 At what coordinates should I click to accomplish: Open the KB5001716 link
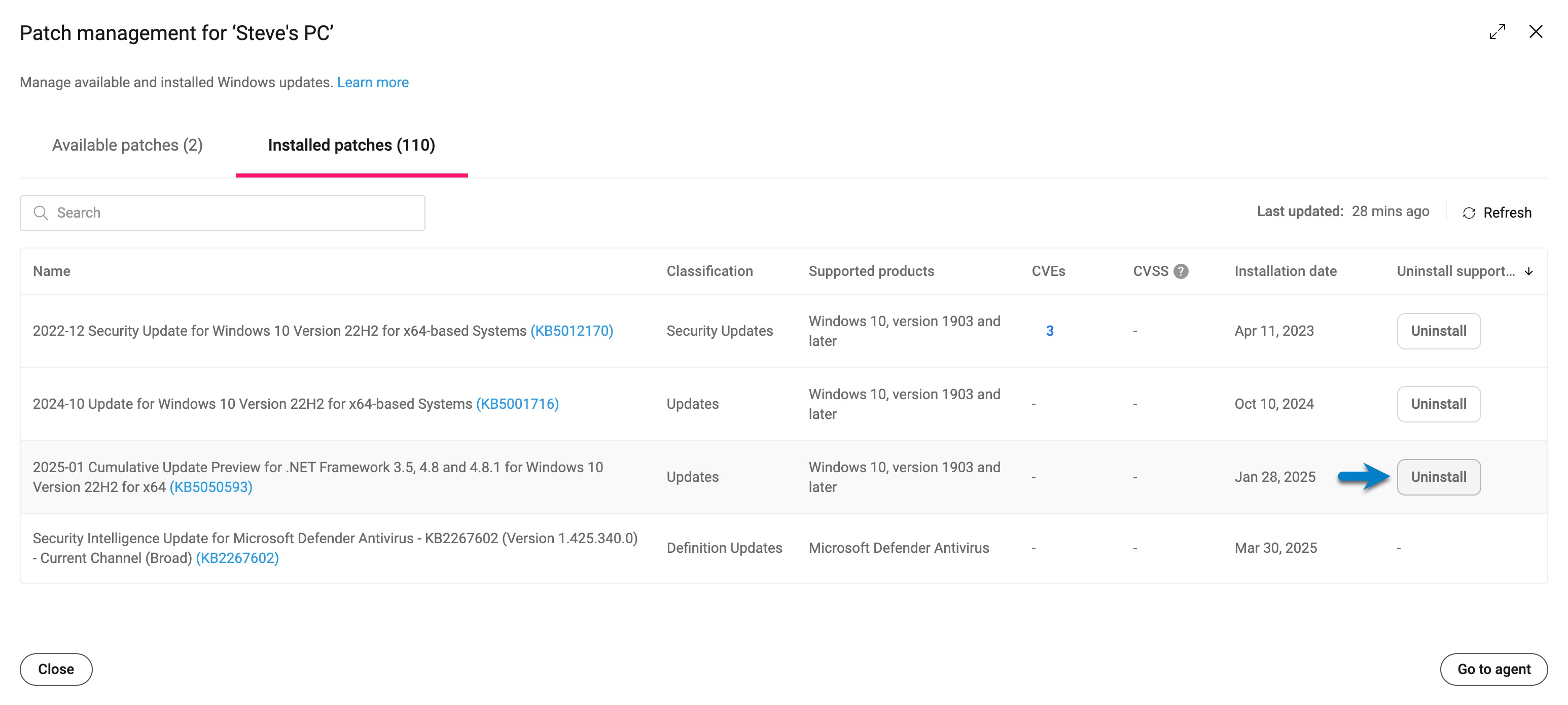517,404
